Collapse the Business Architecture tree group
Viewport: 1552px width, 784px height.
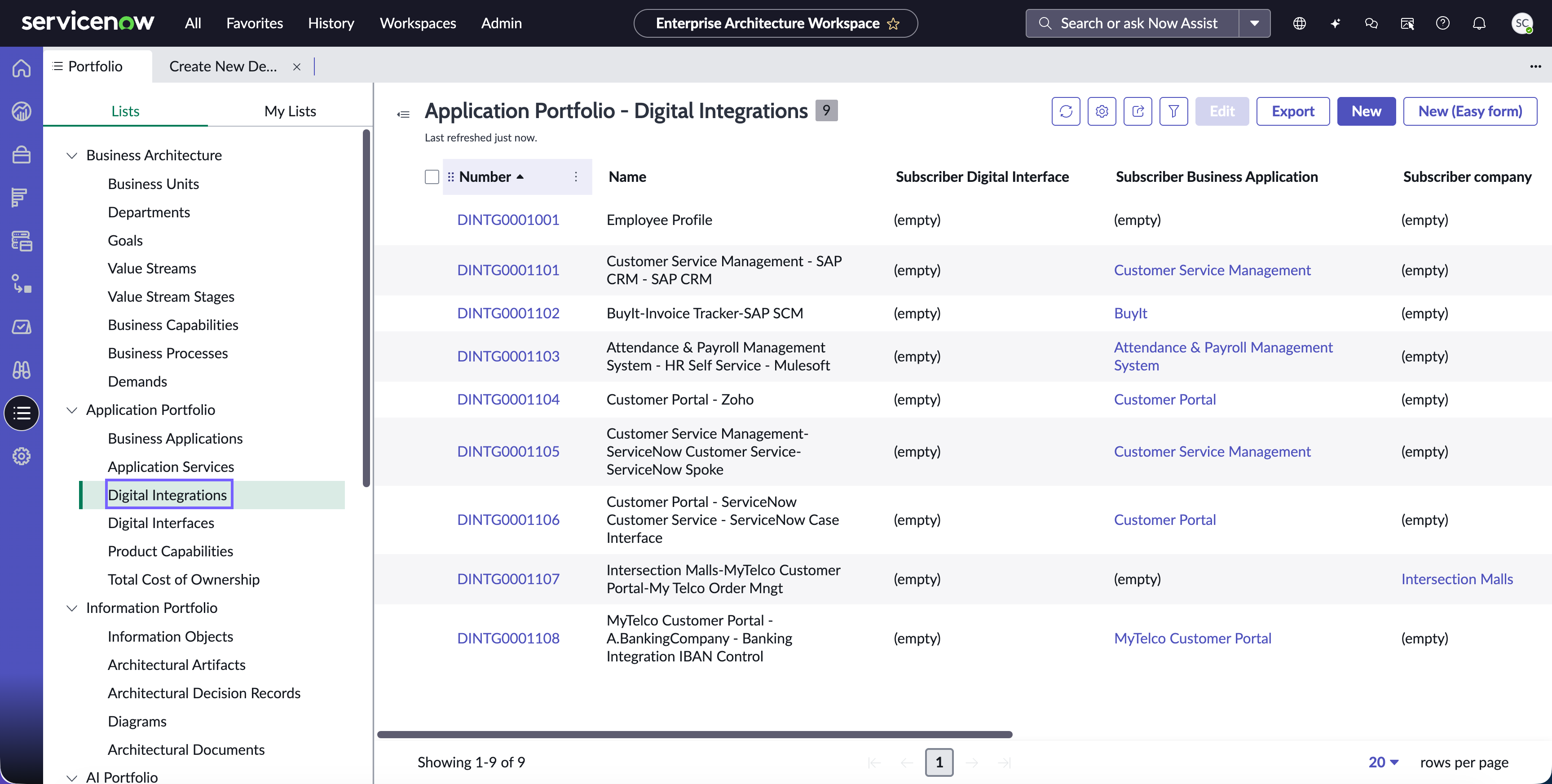click(x=72, y=155)
